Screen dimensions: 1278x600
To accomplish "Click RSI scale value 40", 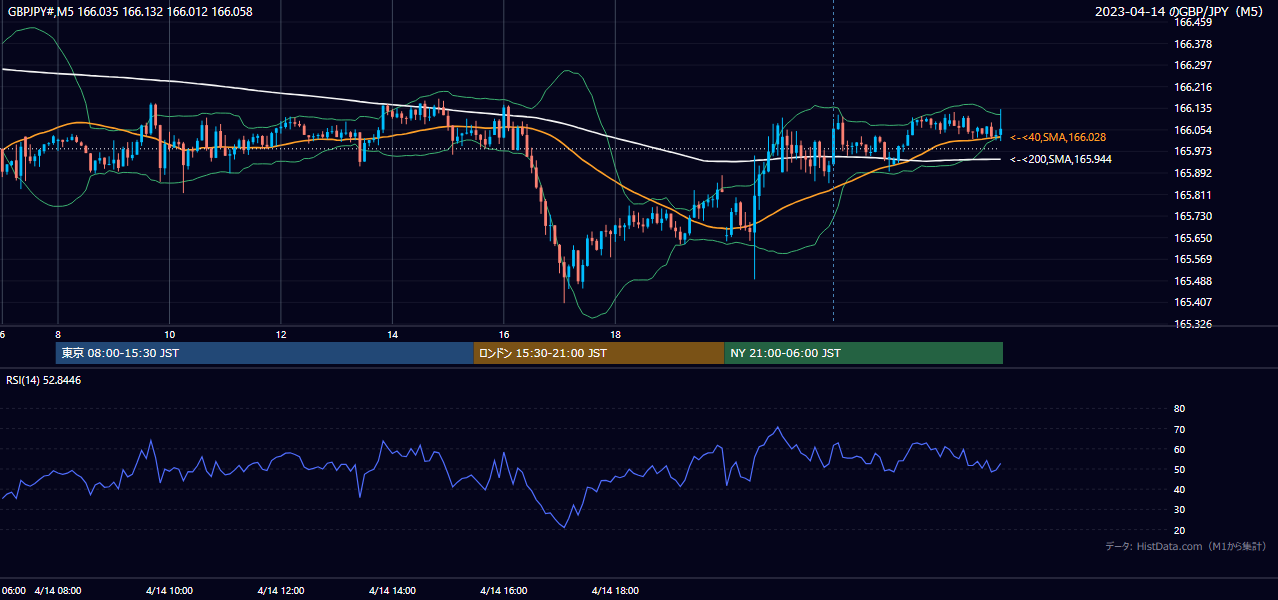I will [1179, 489].
